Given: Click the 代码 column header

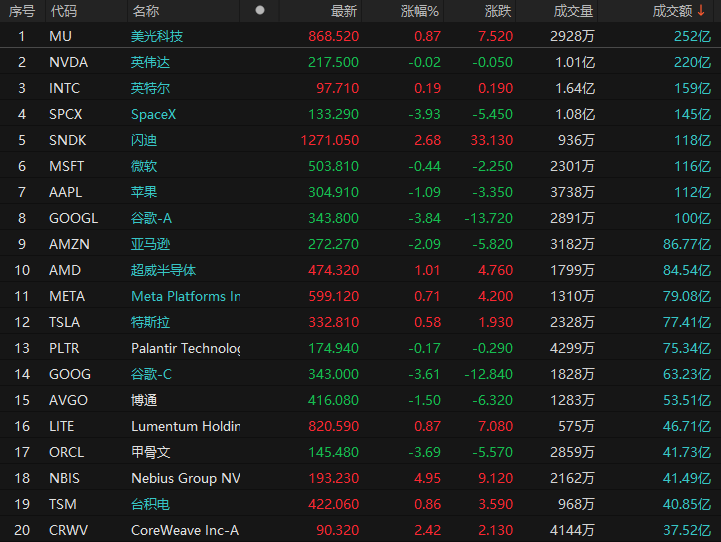Looking at the screenshot, I should click(x=63, y=11).
